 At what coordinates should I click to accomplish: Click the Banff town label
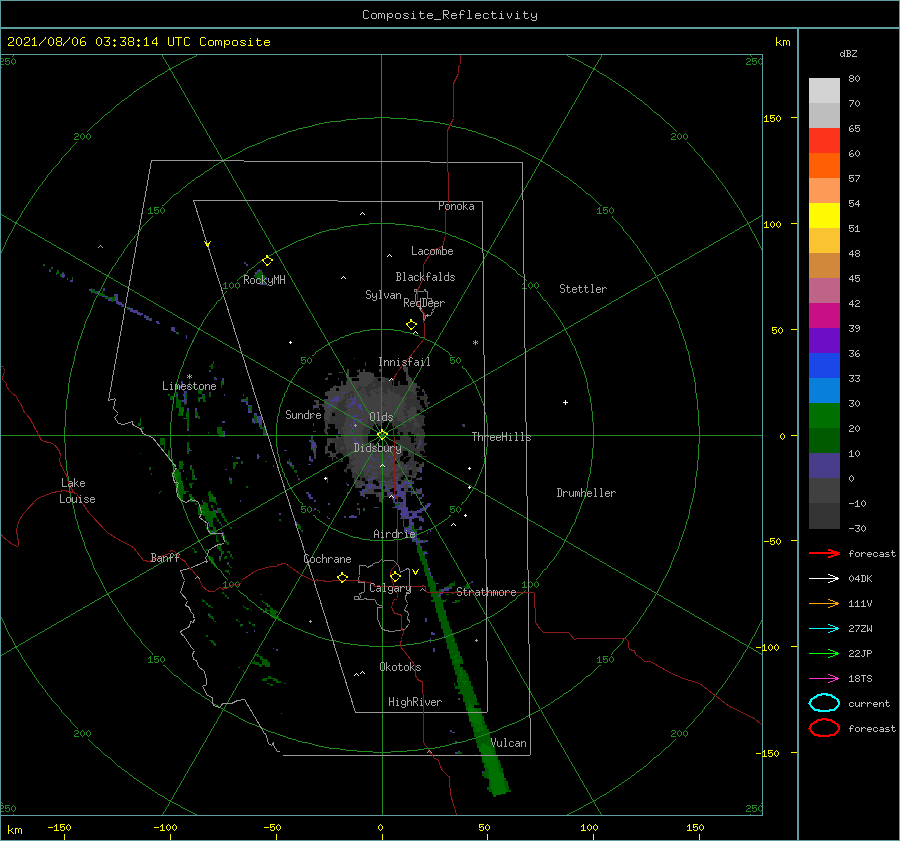pyautogui.click(x=165, y=557)
